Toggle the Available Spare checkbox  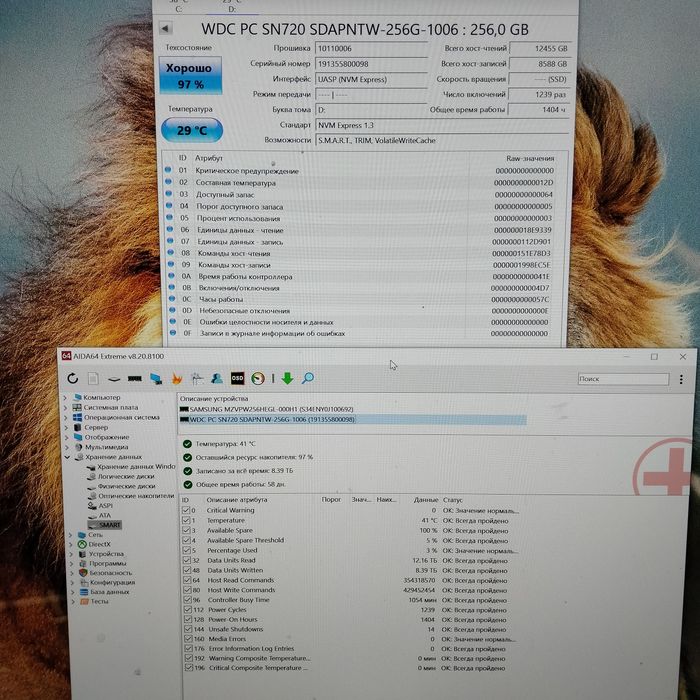tap(186, 530)
